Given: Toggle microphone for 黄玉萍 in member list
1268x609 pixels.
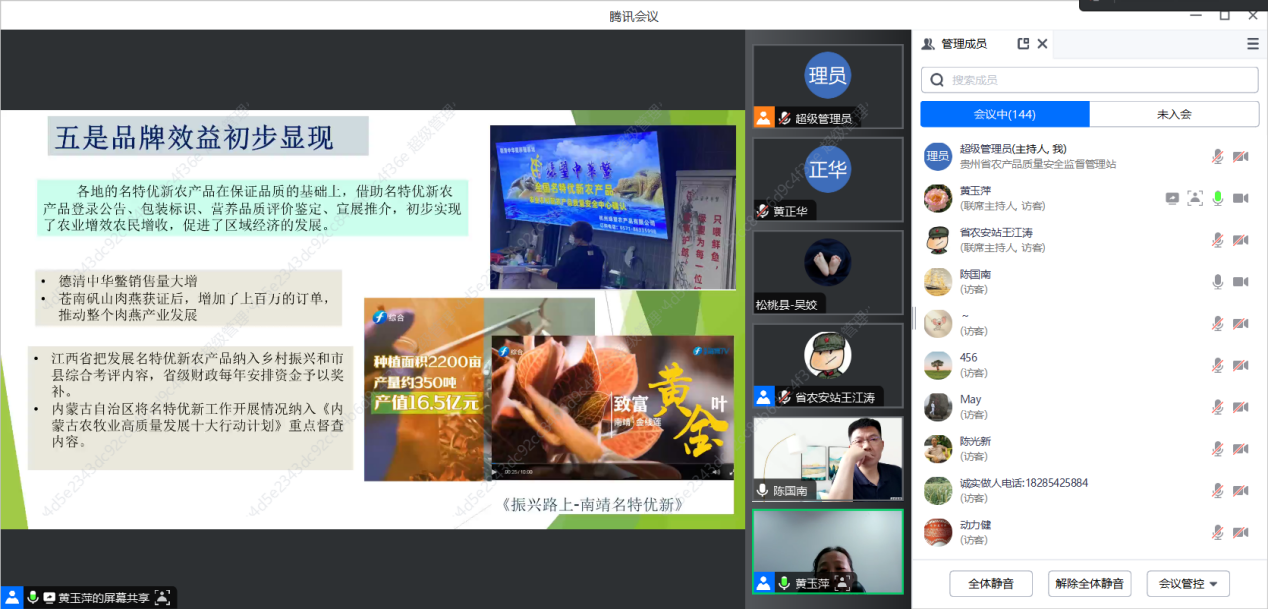Looking at the screenshot, I should (x=1218, y=198).
